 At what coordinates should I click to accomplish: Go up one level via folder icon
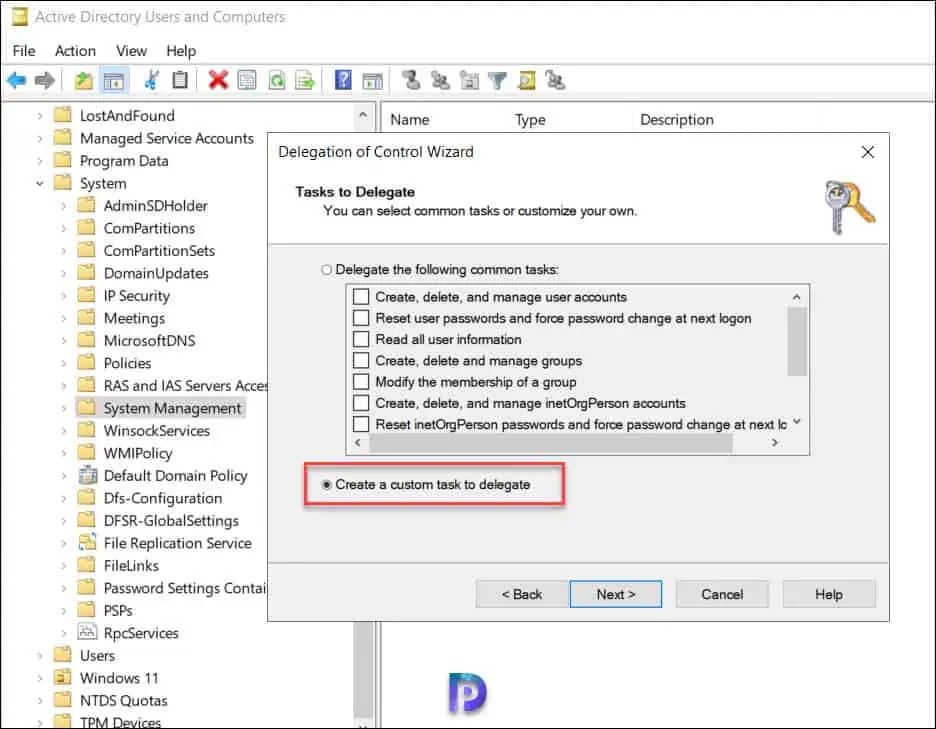pyautogui.click(x=84, y=80)
